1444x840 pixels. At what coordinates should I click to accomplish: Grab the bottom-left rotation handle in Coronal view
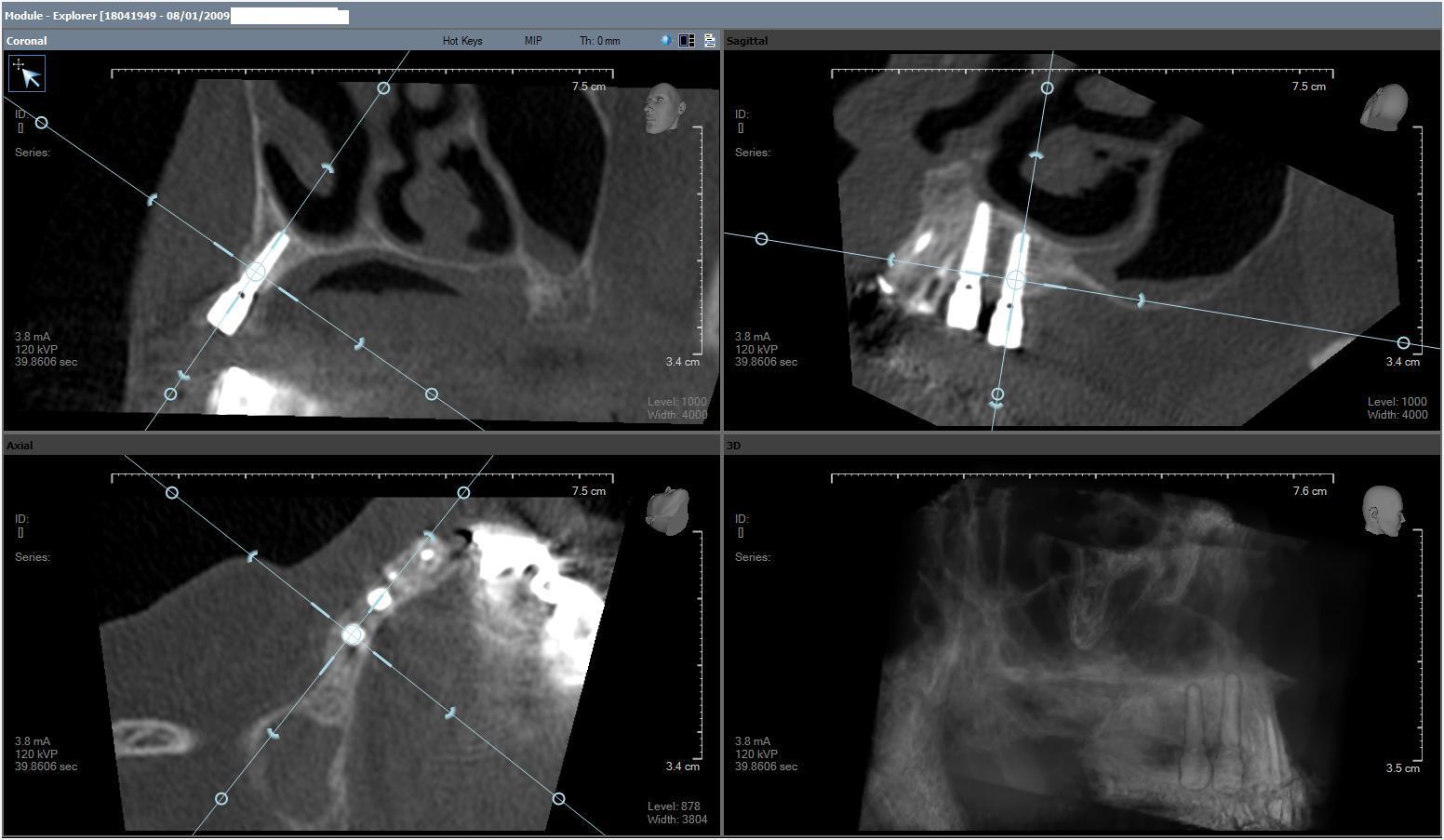170,394
